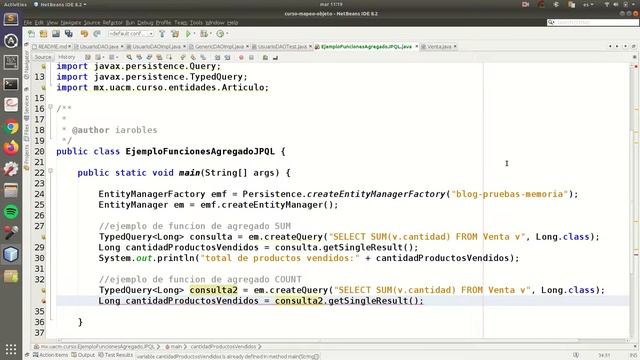Click the Save All toolbar icon
Viewport: 640px width, 360px height.
[x=69, y=34]
